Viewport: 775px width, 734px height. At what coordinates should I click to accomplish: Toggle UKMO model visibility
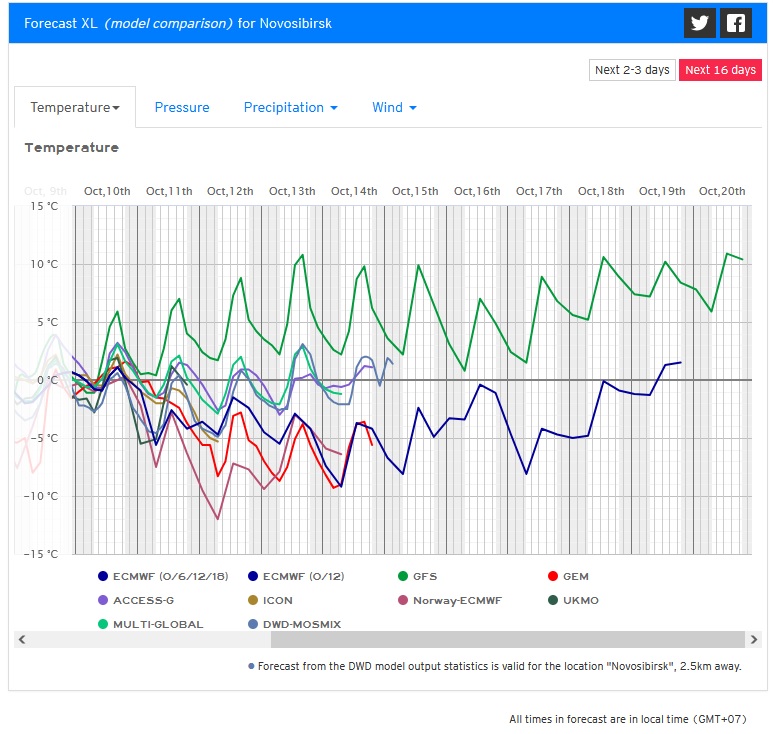click(579, 600)
